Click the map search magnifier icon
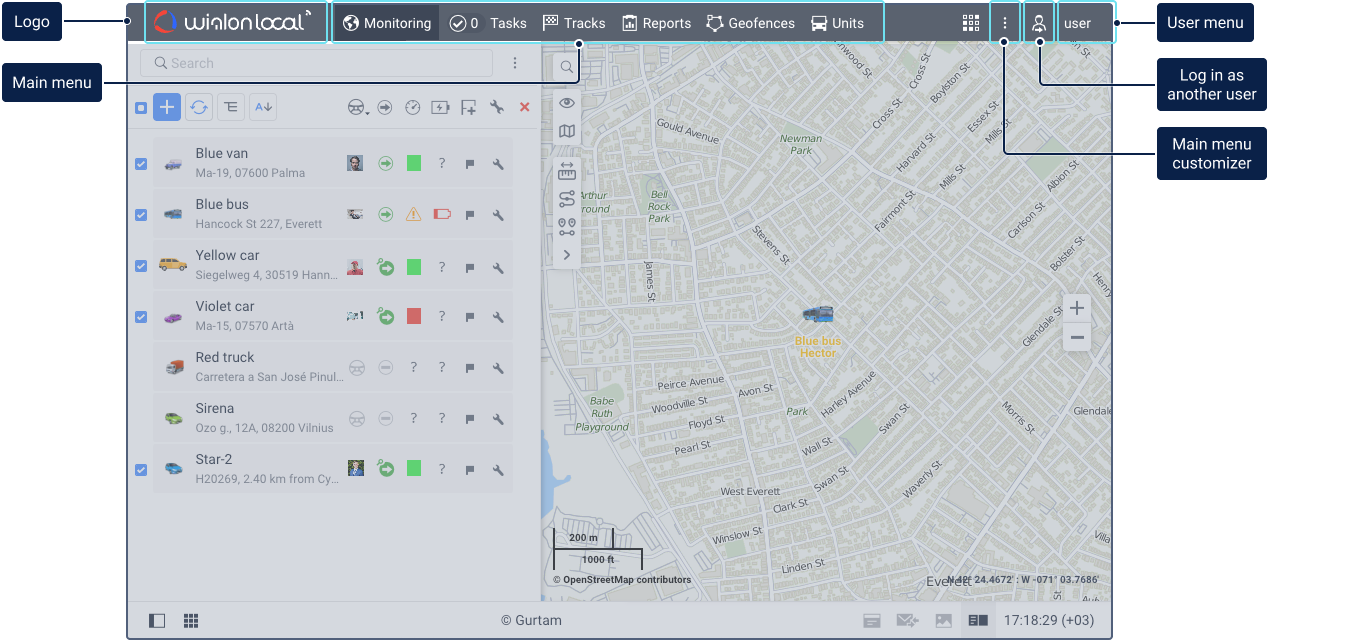The image size is (1356, 640). (567, 68)
